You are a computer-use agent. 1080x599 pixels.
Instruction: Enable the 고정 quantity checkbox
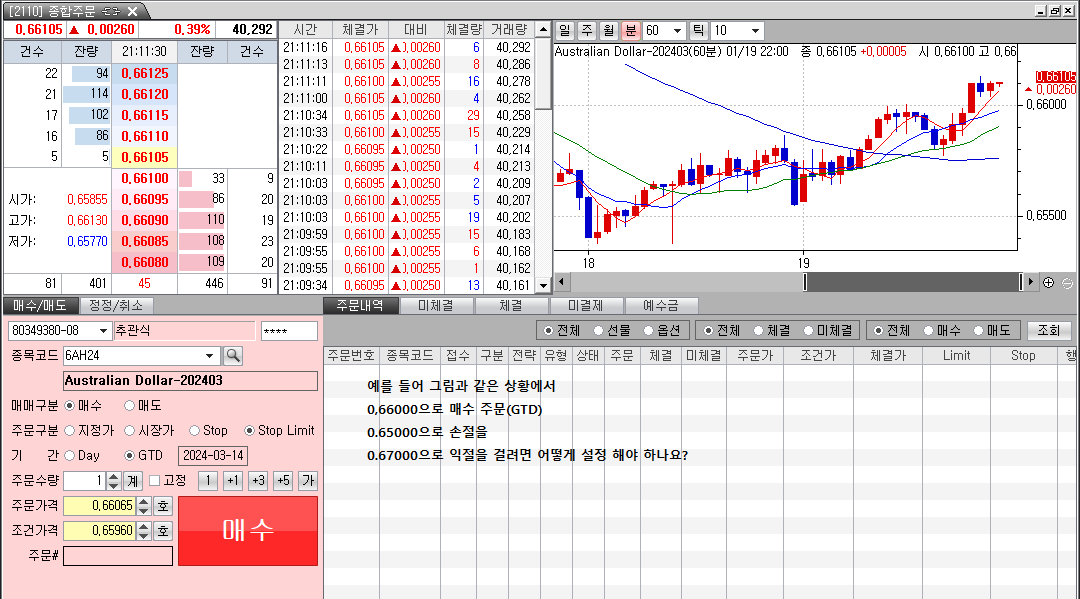point(155,481)
